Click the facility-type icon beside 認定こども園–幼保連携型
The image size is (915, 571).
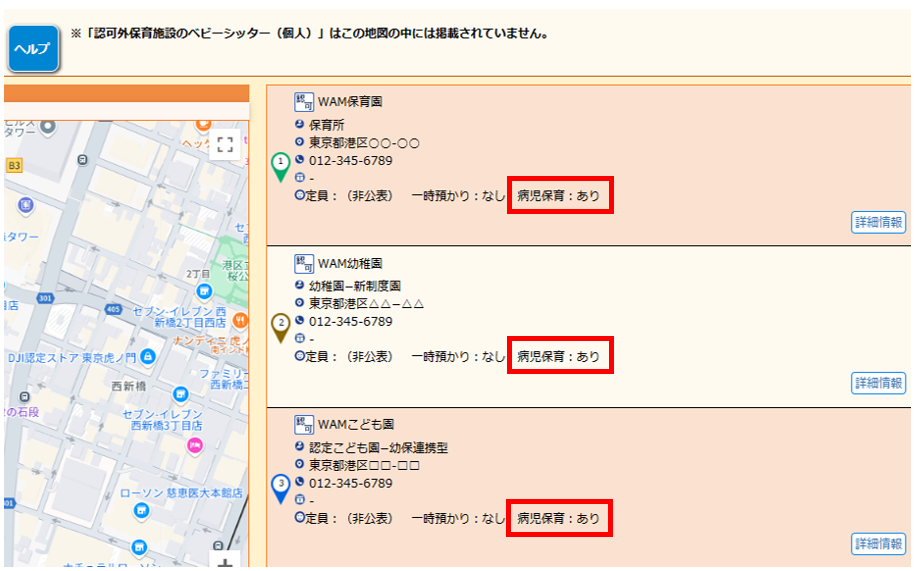(x=299, y=447)
